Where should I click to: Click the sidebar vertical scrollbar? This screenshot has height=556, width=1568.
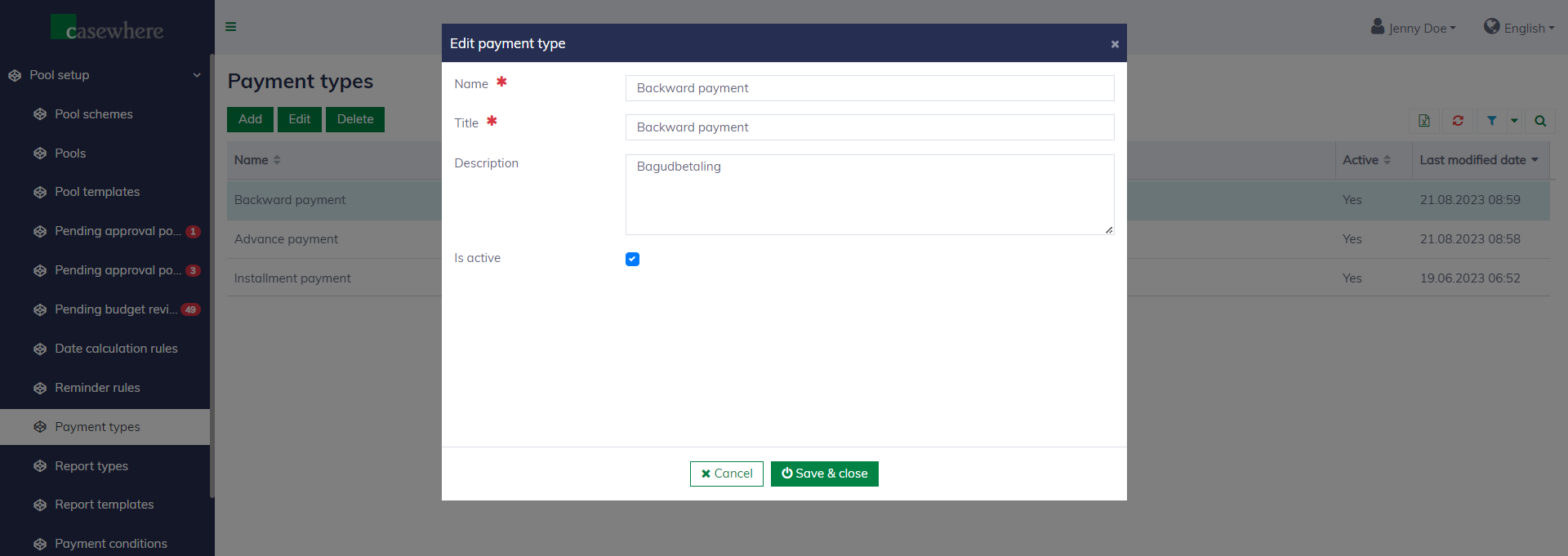pos(212,278)
